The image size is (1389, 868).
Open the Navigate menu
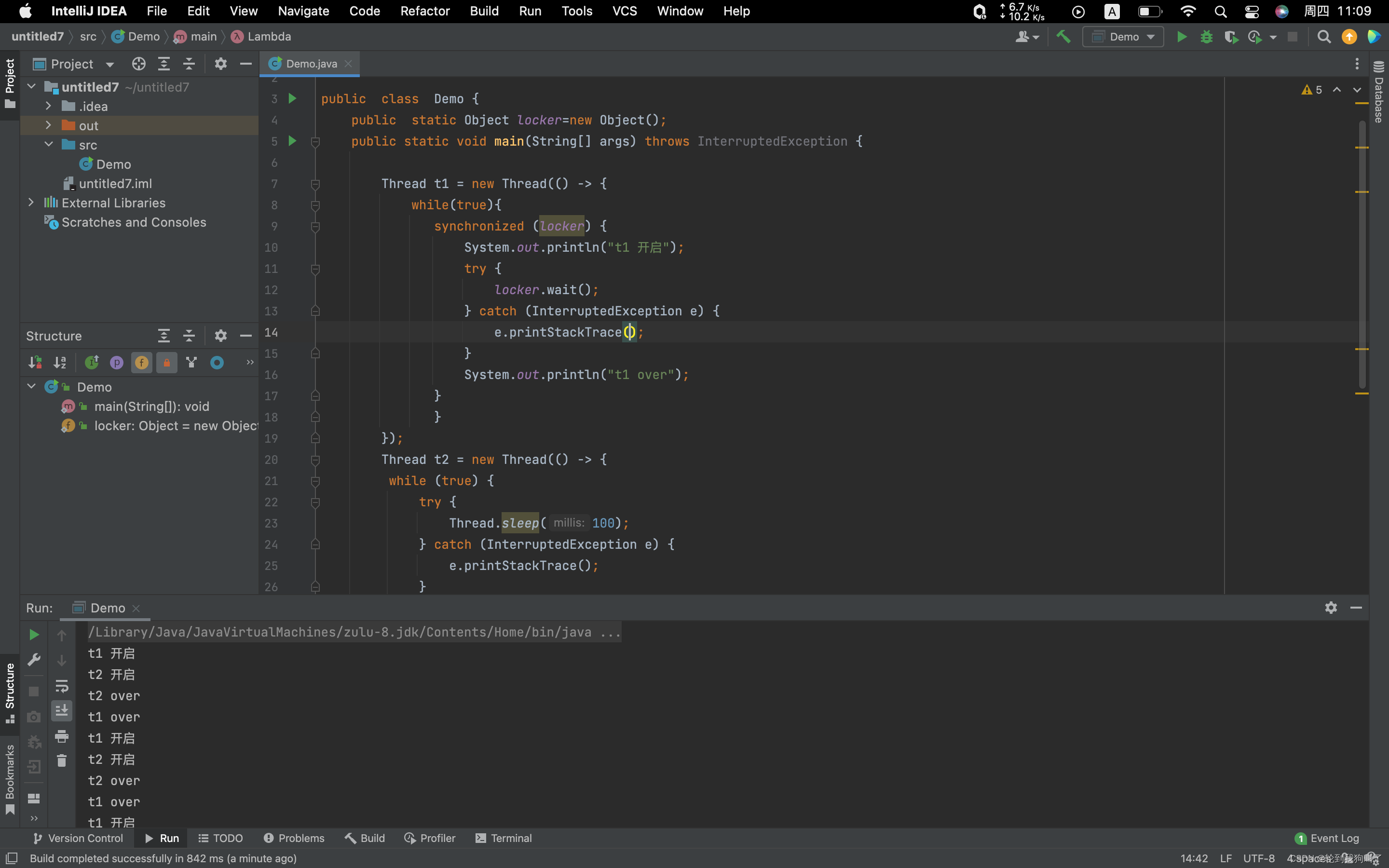(x=303, y=11)
